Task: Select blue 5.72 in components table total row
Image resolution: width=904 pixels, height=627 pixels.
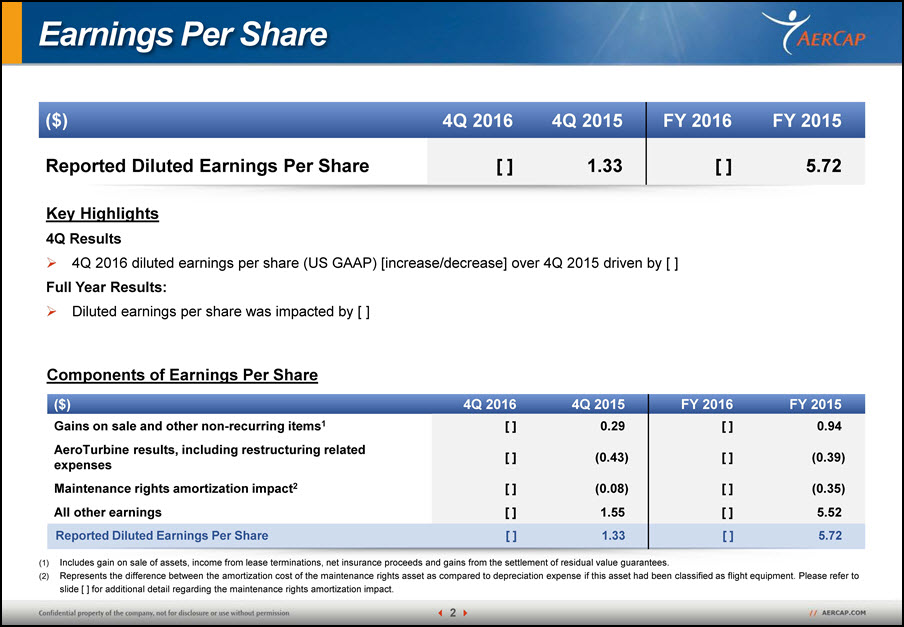Action: tap(830, 536)
